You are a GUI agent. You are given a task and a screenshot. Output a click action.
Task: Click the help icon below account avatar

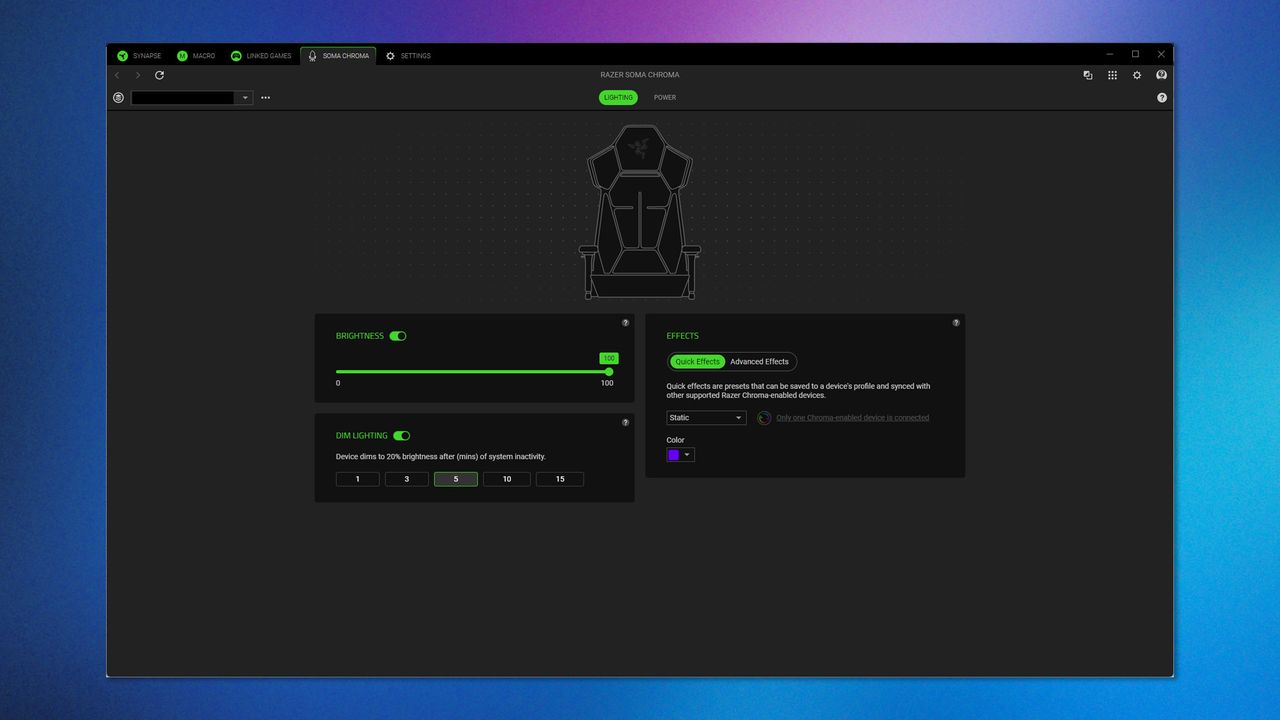click(1161, 98)
